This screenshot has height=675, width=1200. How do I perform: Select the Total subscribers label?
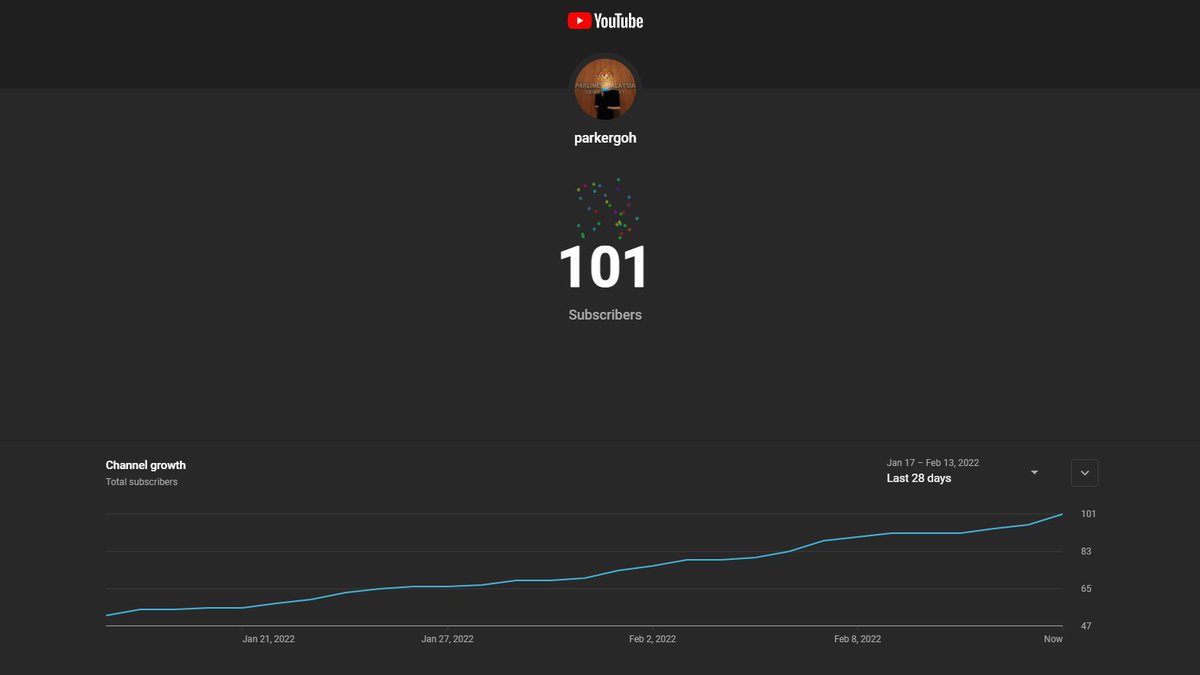click(x=141, y=481)
